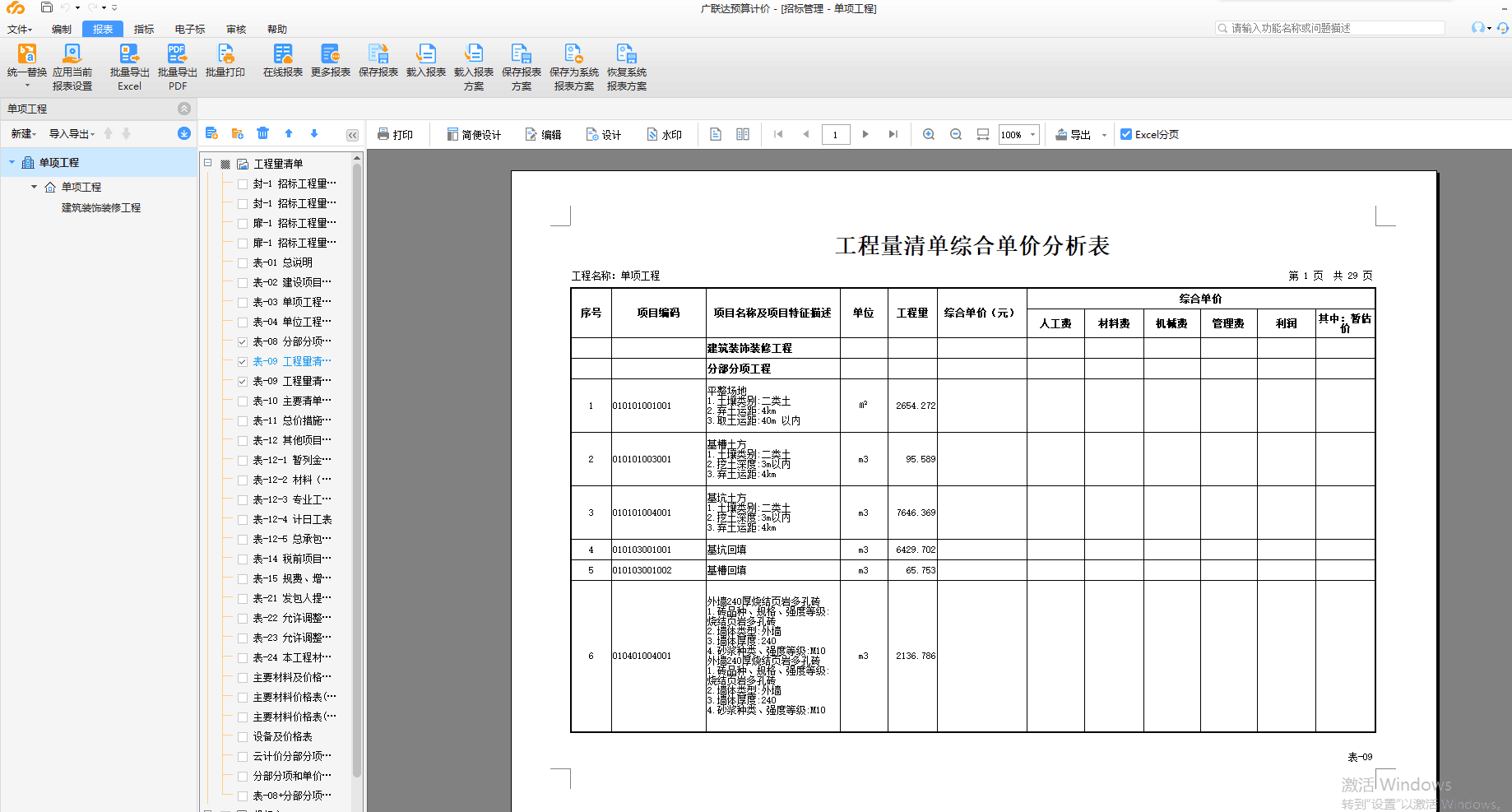Check the 表-12-4 计日工表 checkbox
The height and width of the screenshot is (812, 1512).
243,519
